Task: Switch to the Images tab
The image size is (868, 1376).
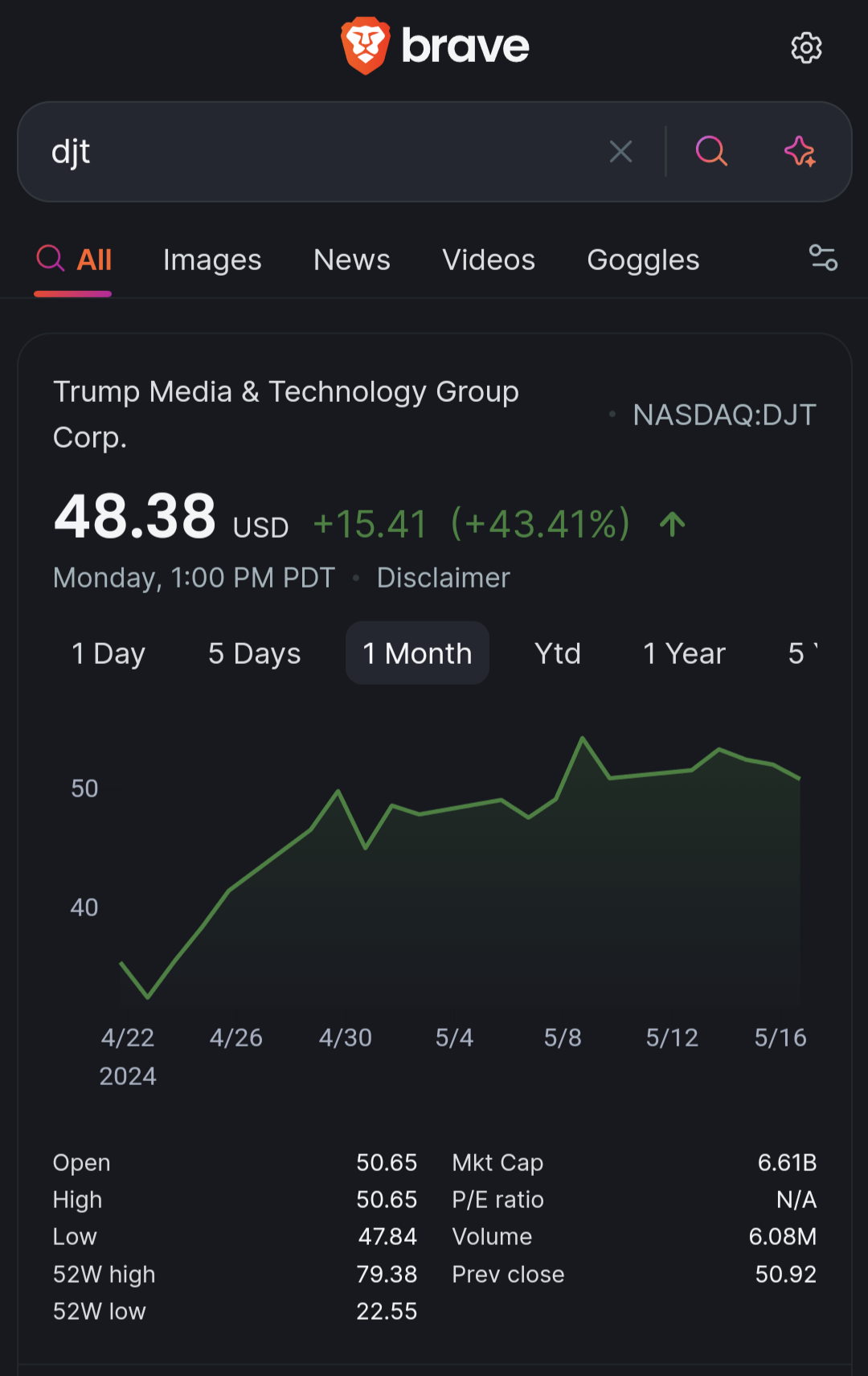Action: coord(212,260)
